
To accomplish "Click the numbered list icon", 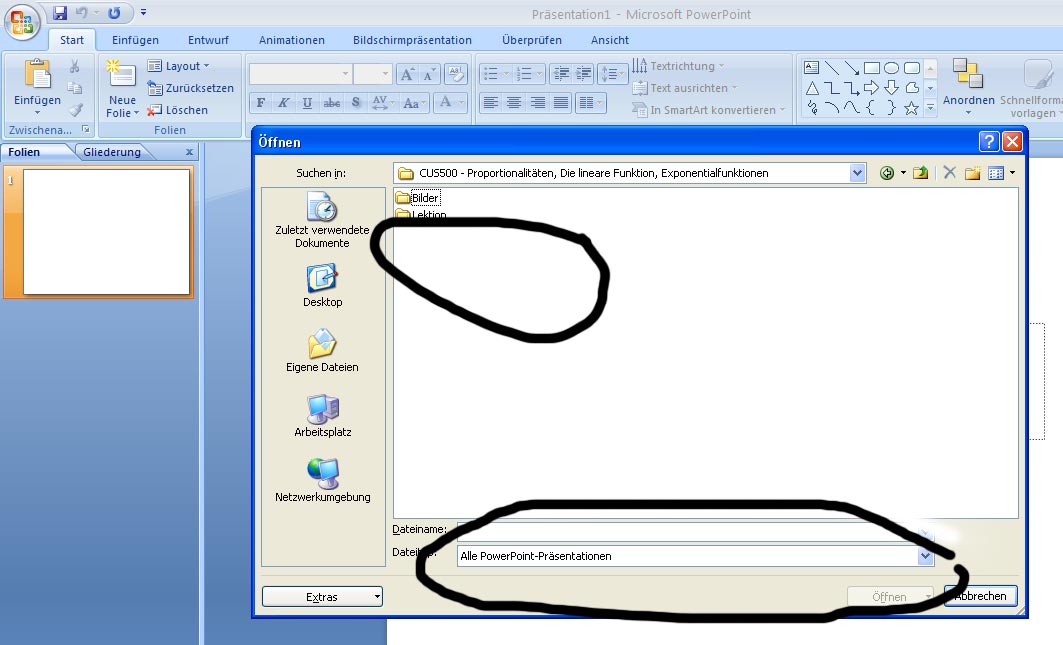I will point(524,73).
